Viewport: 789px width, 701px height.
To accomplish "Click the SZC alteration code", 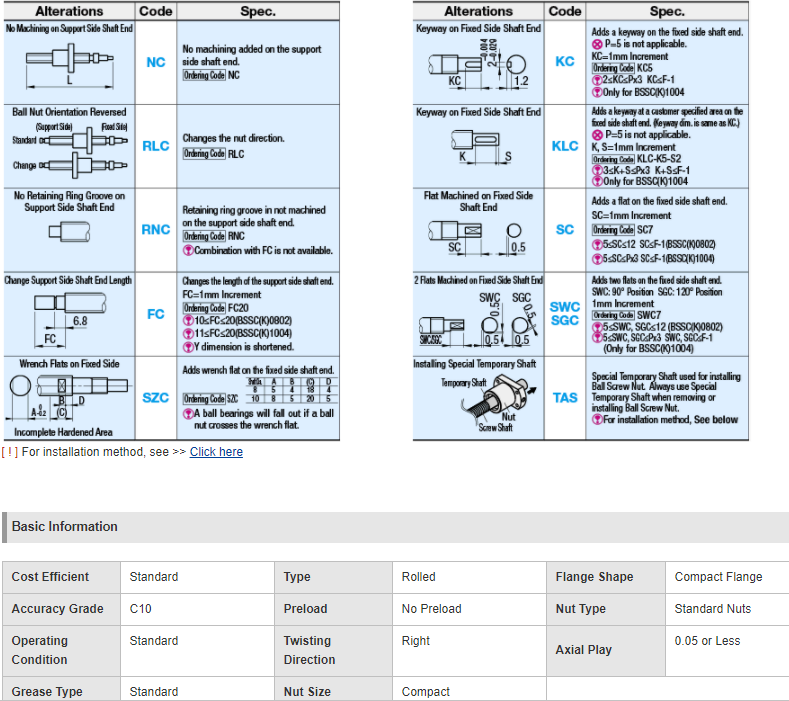I will [155, 398].
